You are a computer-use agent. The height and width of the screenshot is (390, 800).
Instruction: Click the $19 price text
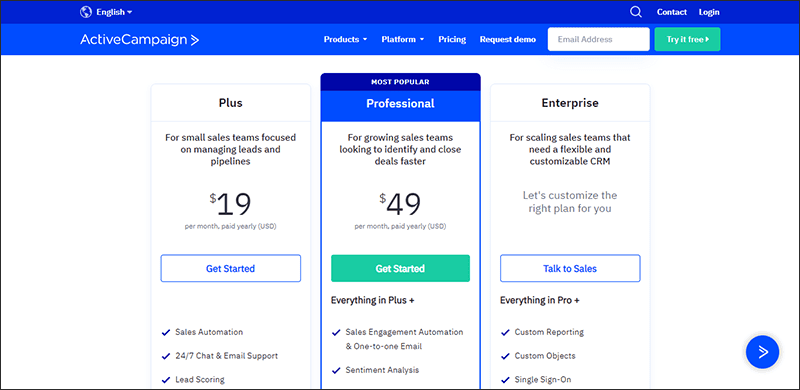(231, 204)
